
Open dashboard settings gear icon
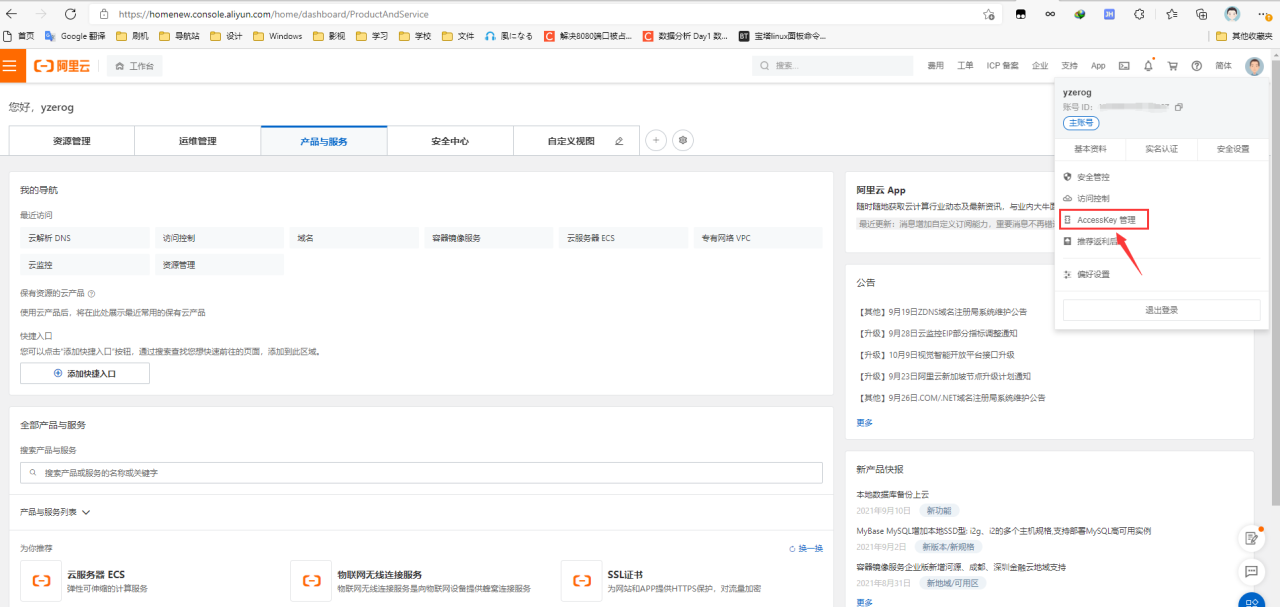pos(683,140)
